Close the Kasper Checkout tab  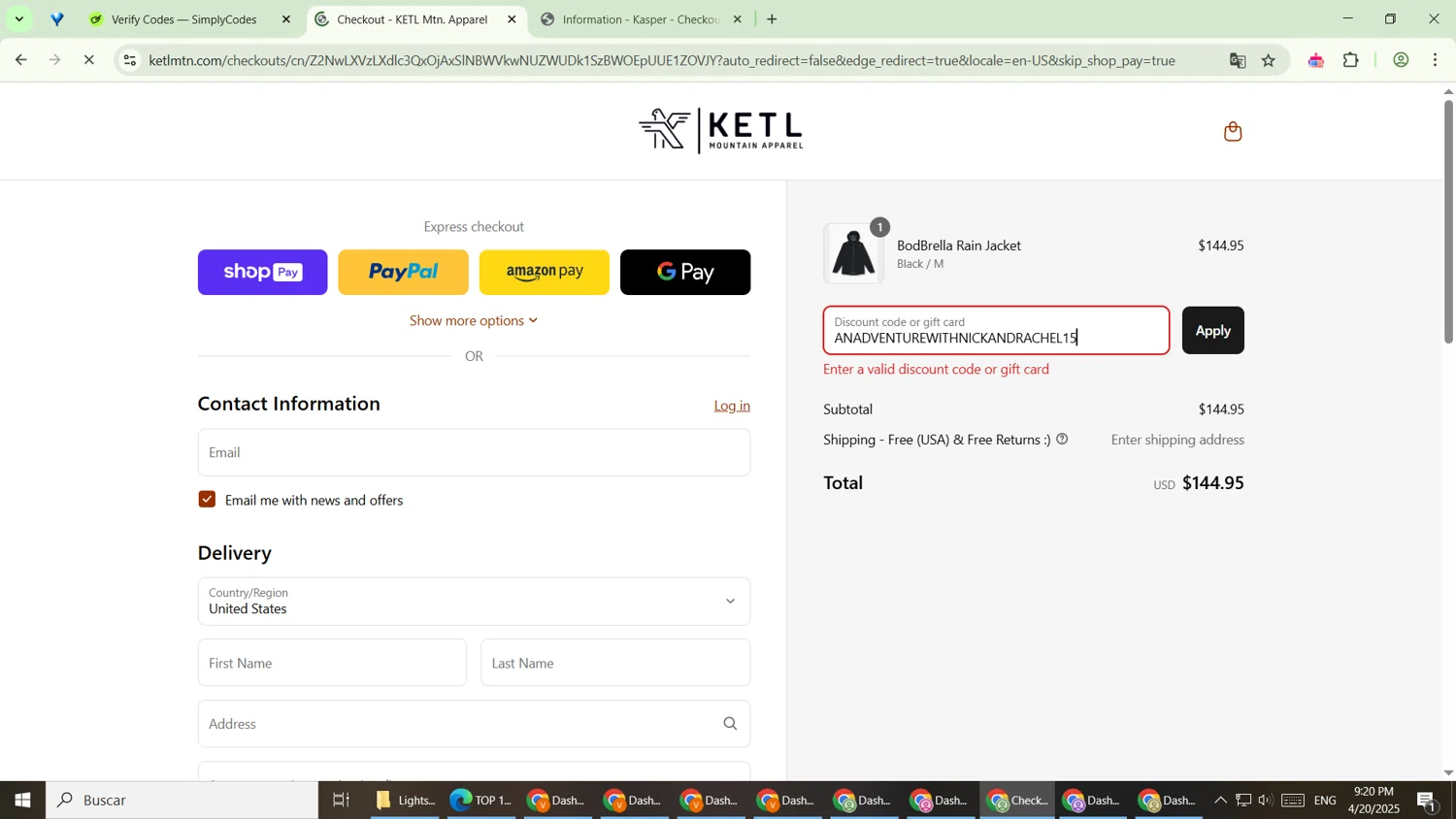coord(737,19)
